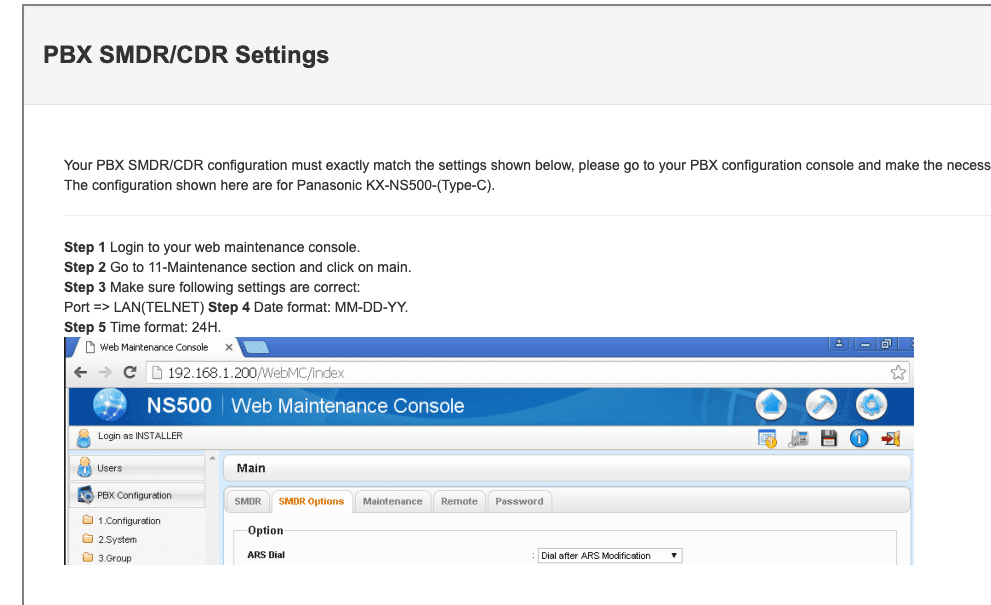Open the PBX Configuration sidebar section
This screenshot has height=605, width=991.
tap(137, 495)
